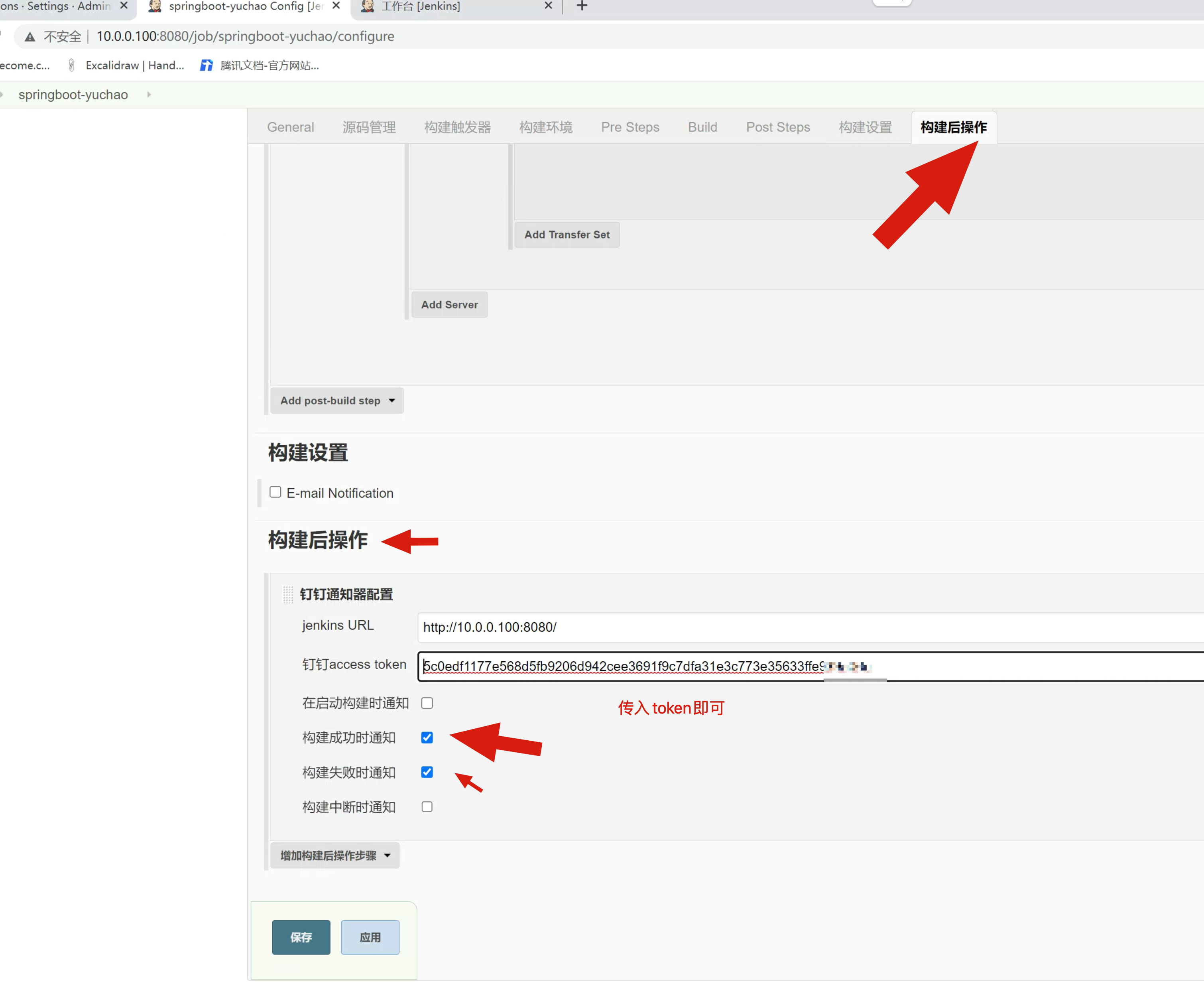Click the 保存 save button
This screenshot has width=1204, height=982.
(301, 937)
